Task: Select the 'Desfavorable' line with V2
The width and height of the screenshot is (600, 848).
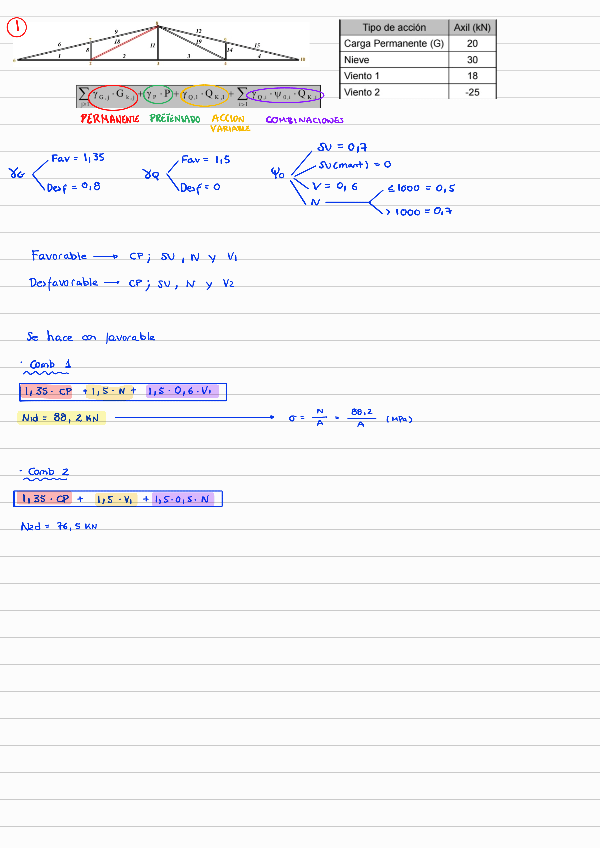Action: pos(131,283)
